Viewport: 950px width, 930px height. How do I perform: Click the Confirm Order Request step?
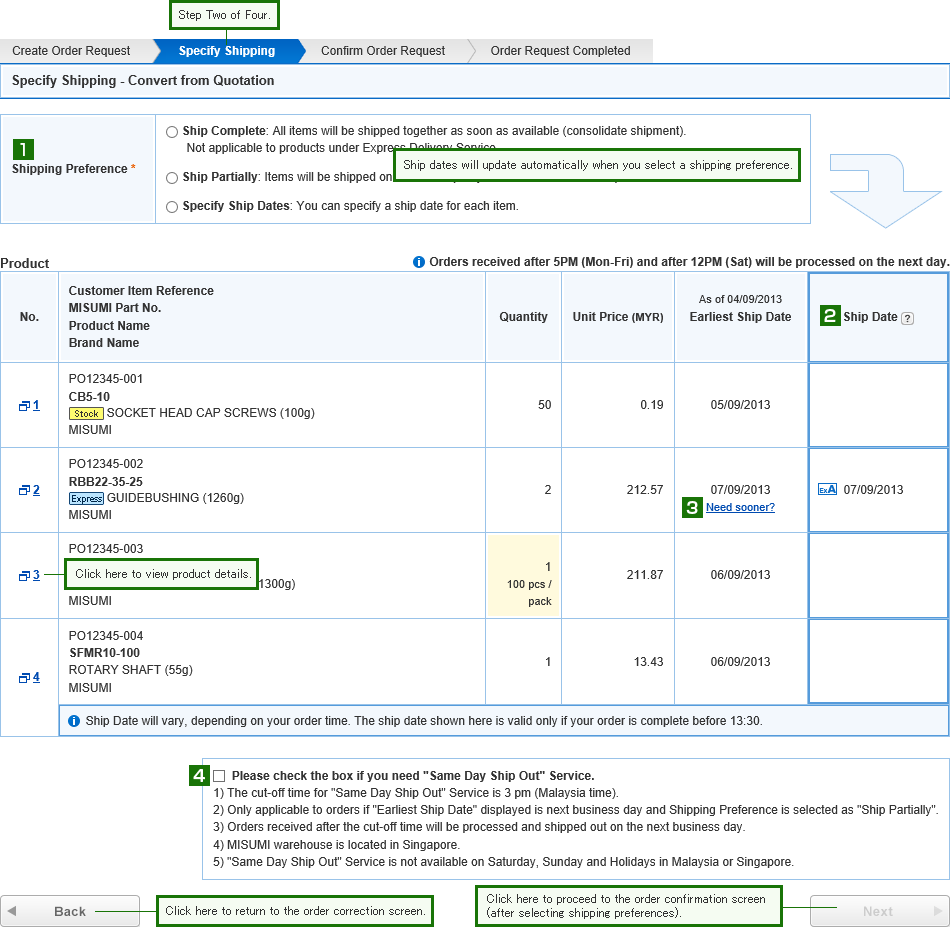(383, 51)
